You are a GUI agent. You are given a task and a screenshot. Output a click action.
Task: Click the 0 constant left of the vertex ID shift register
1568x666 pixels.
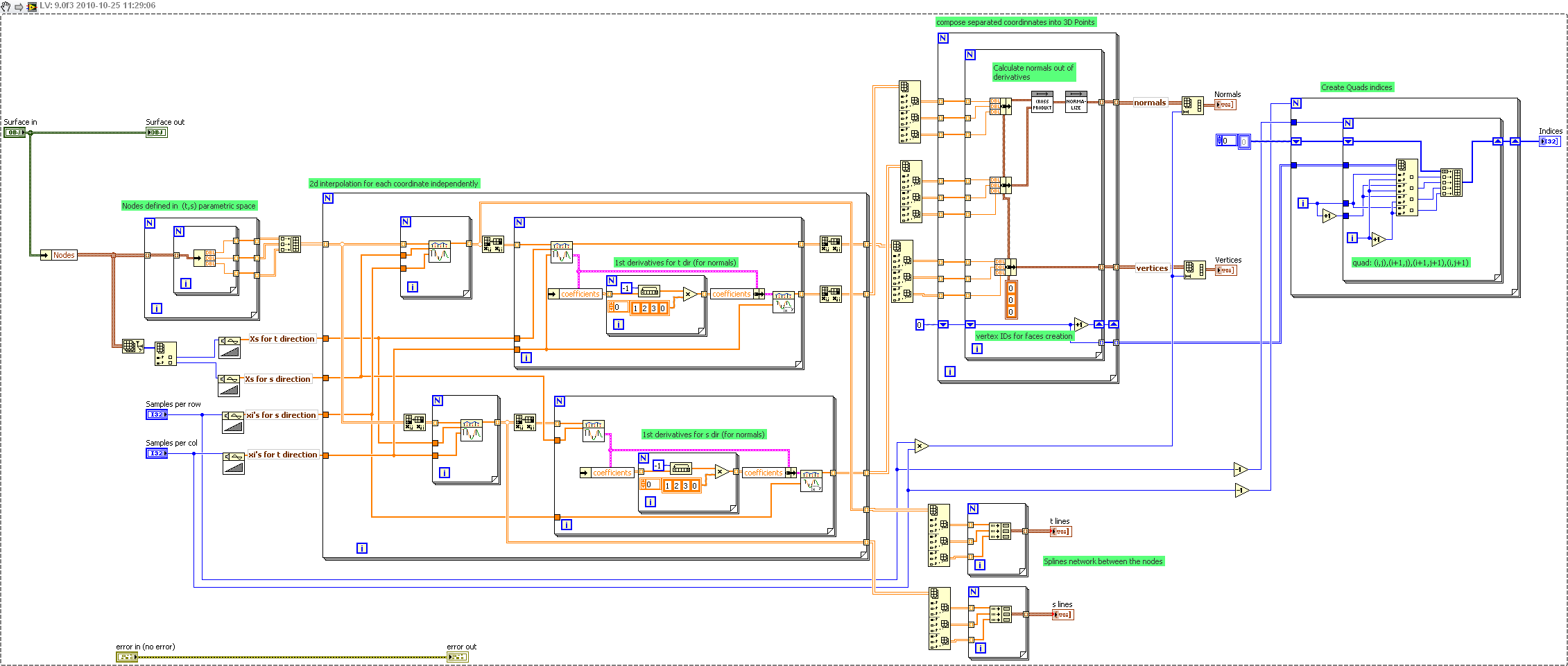920,324
